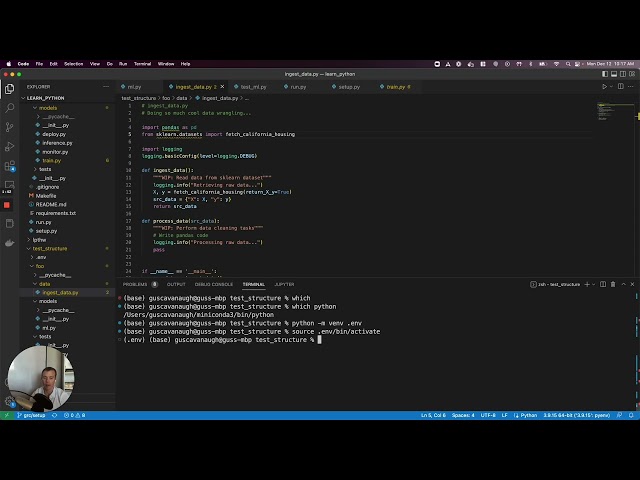Viewport: 640px width, 480px height.
Task: Split the editor to the right
Action: (621, 87)
